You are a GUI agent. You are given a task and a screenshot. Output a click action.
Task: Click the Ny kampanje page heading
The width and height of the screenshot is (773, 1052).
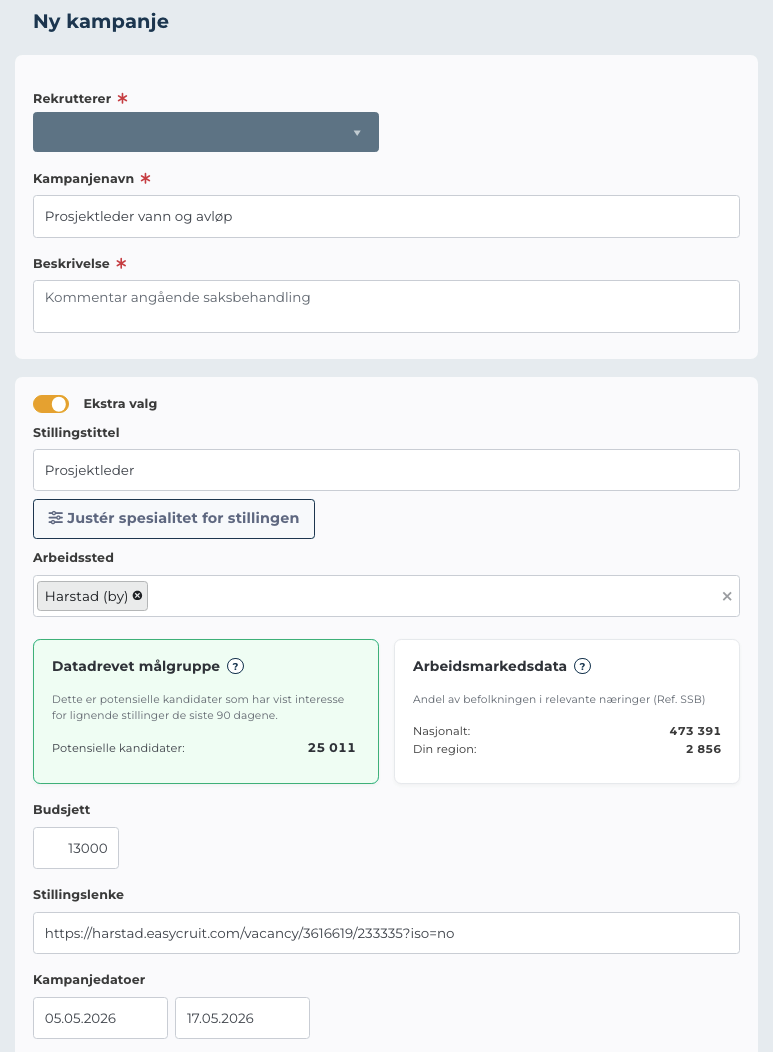coord(100,20)
